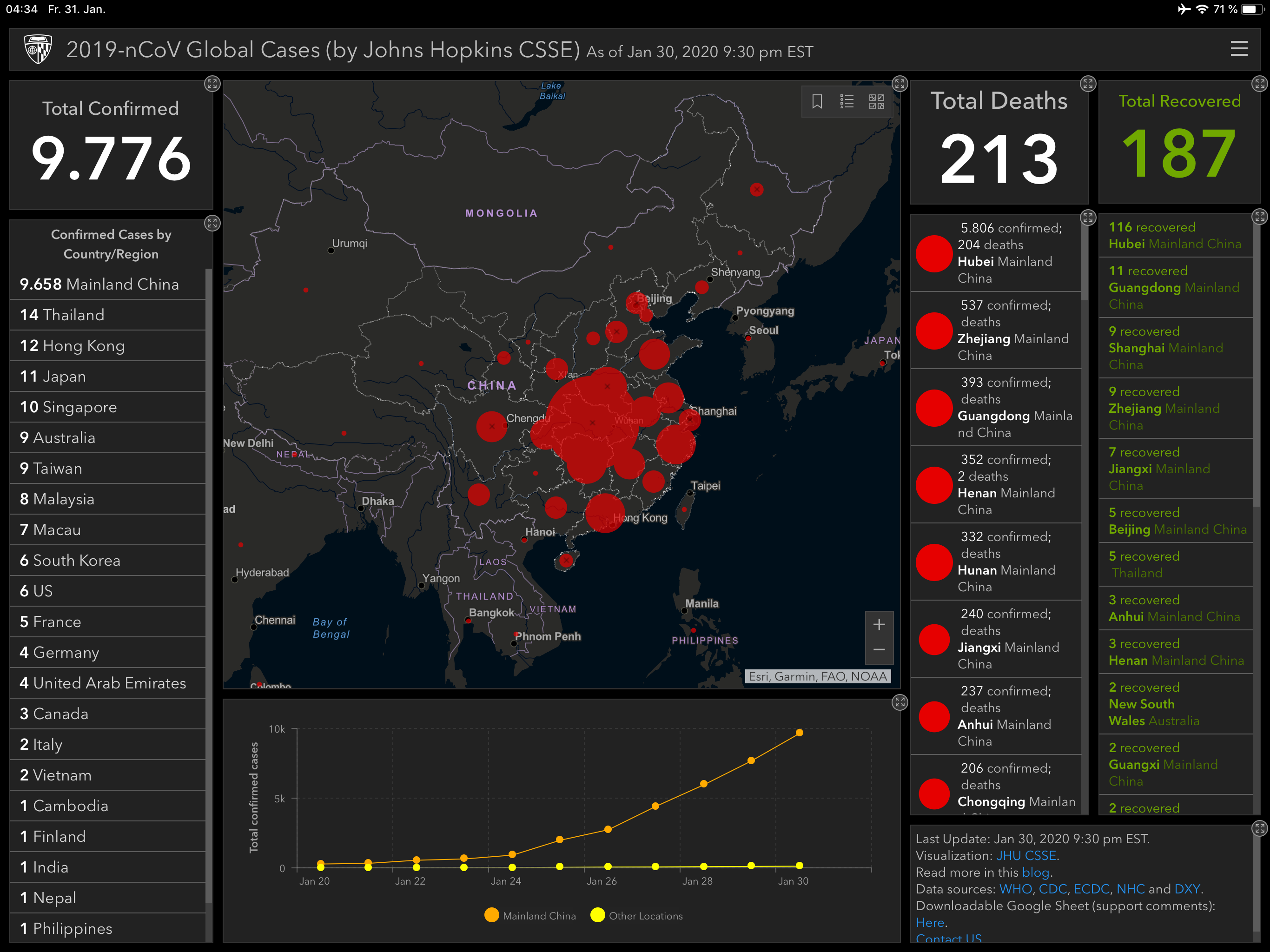1270x952 pixels.
Task: Click the map bookmarks icon
Action: (x=817, y=102)
